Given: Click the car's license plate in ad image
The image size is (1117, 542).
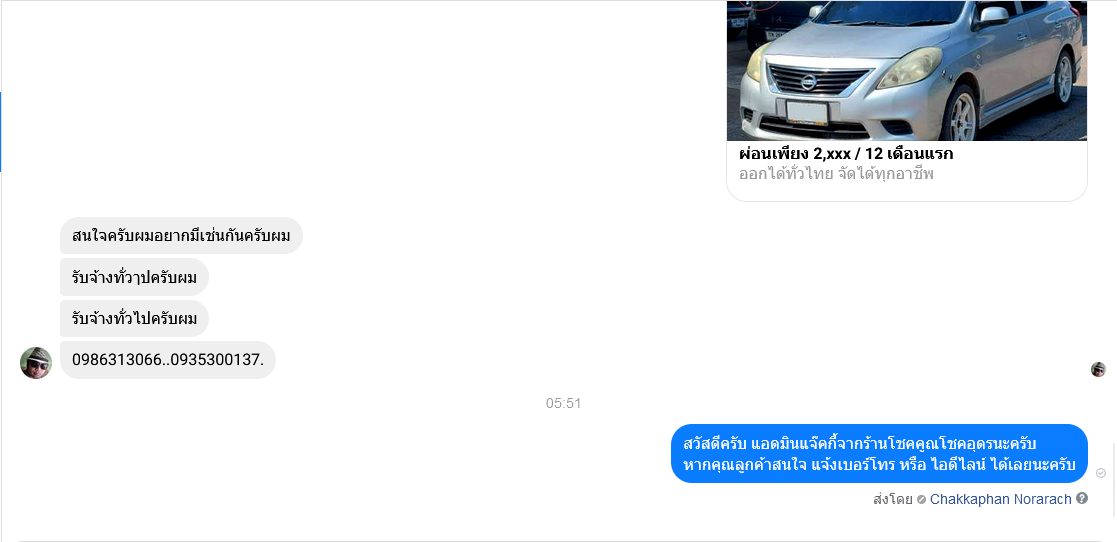Looking at the screenshot, I should 806,113.
